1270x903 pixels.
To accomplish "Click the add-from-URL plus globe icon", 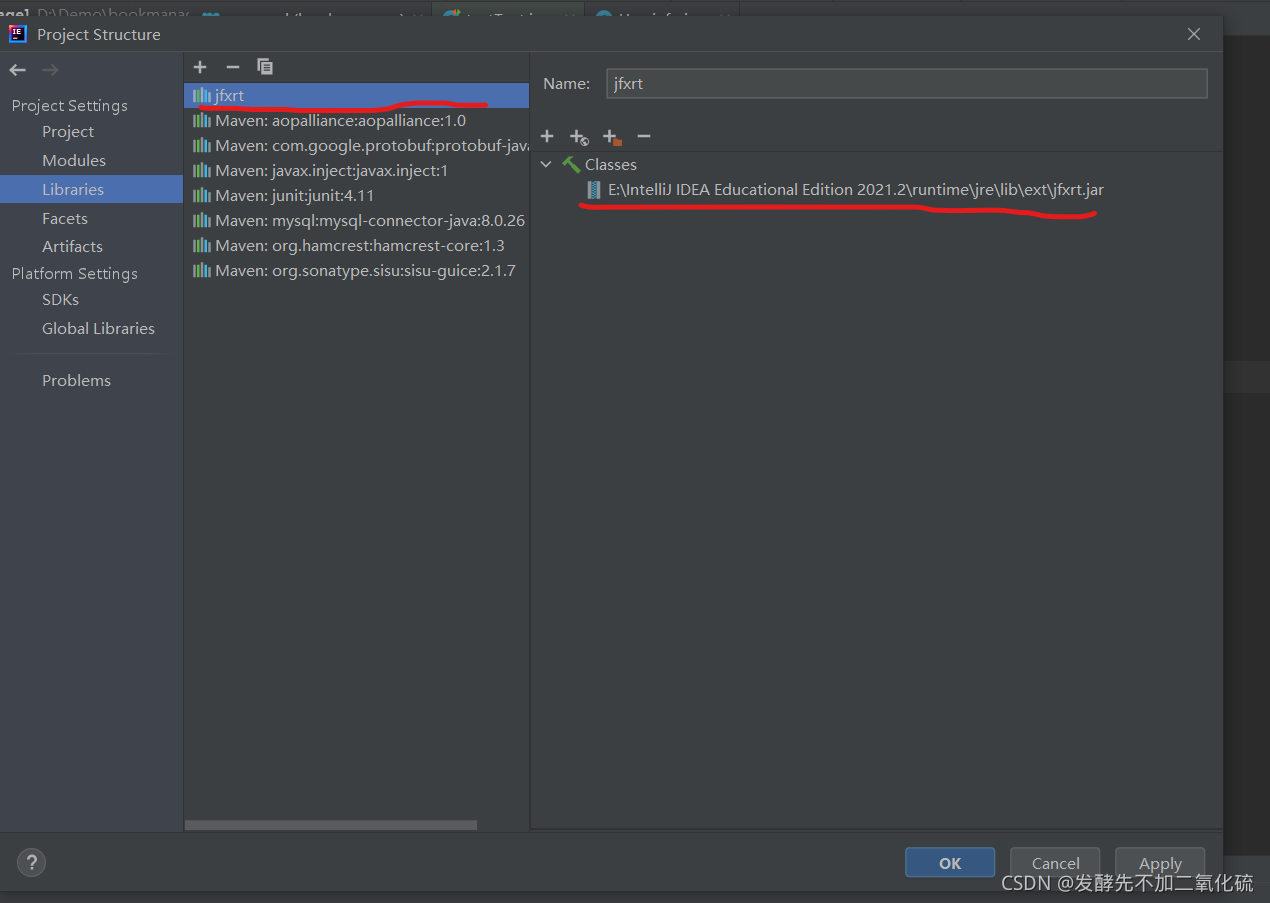I will 579,137.
